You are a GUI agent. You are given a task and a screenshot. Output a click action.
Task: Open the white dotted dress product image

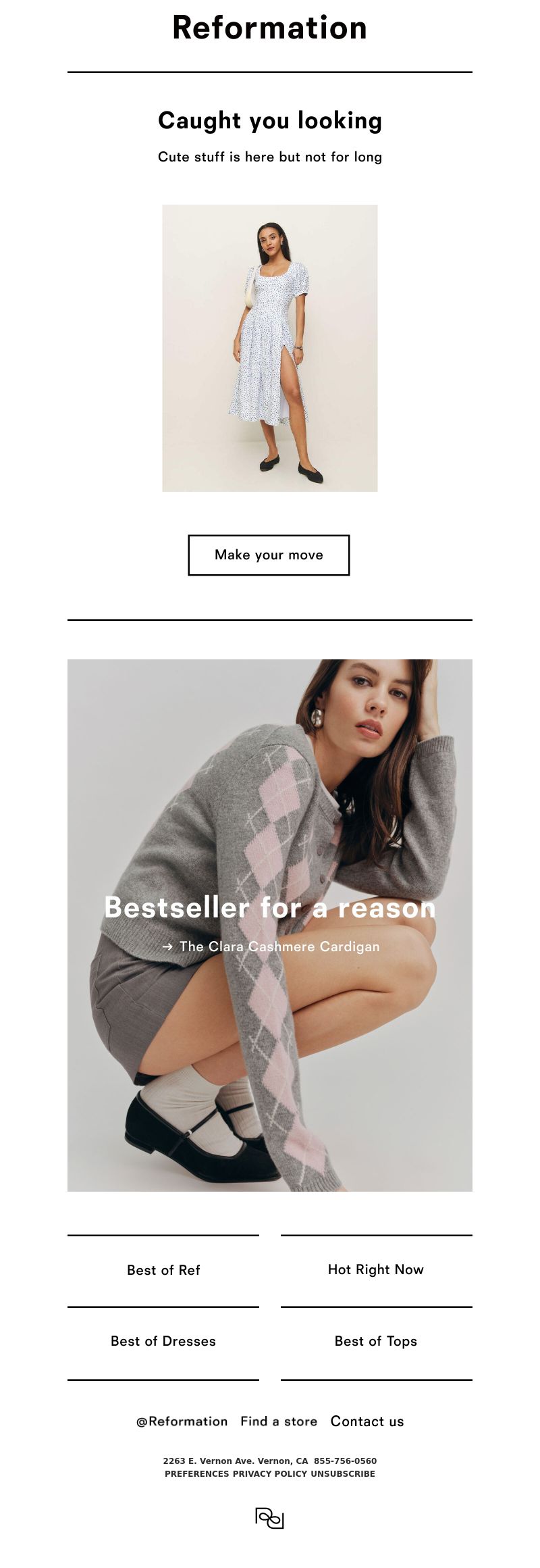click(x=269, y=348)
